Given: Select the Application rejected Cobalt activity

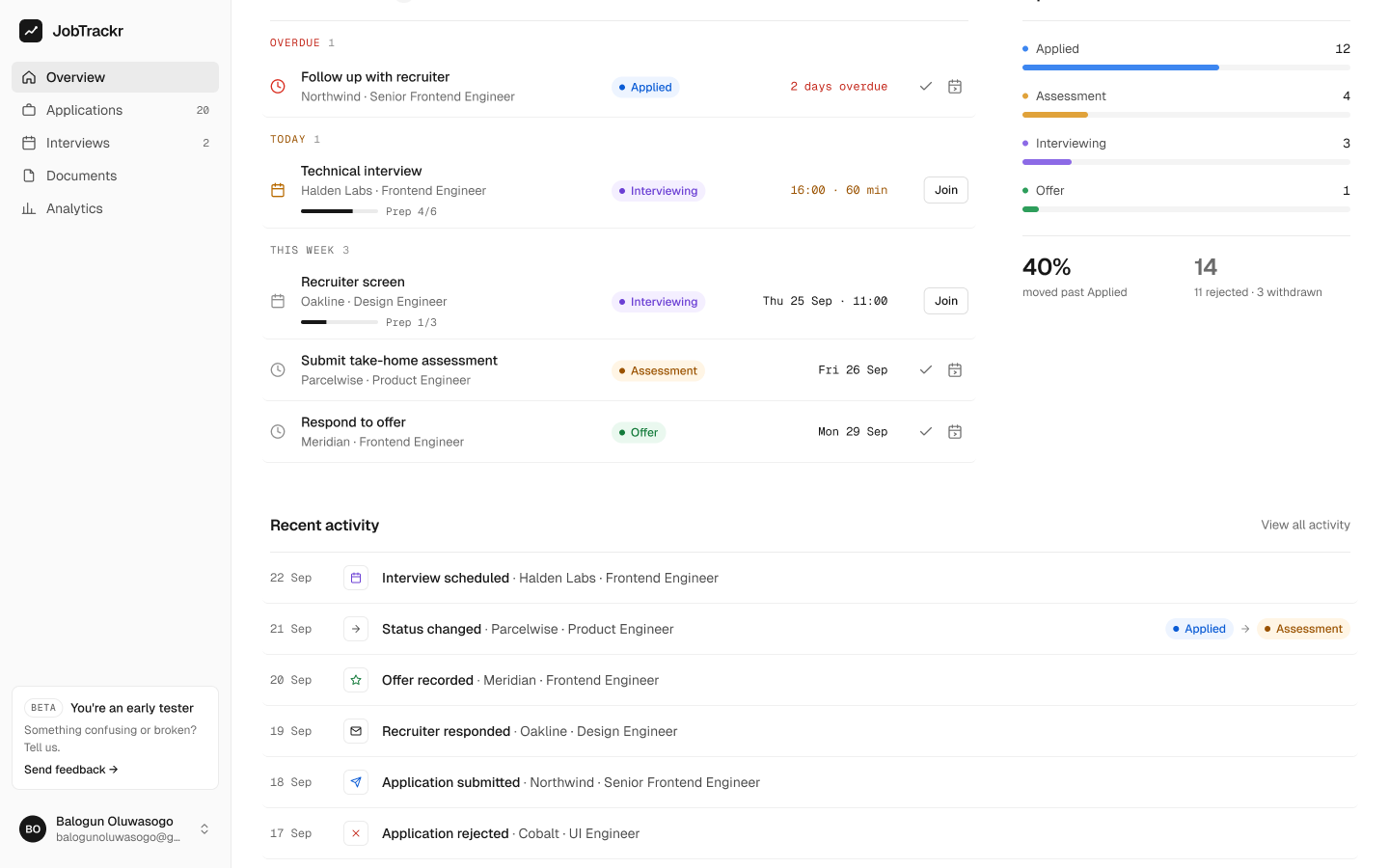Looking at the screenshot, I should point(810,833).
